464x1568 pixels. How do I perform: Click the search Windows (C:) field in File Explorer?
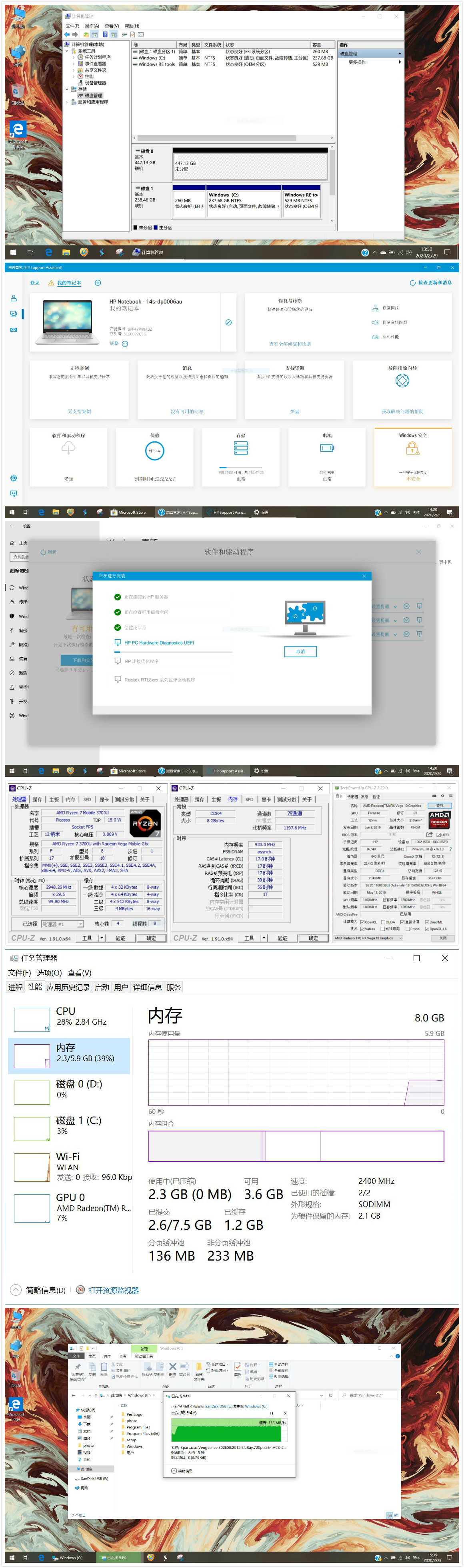tap(368, 1395)
